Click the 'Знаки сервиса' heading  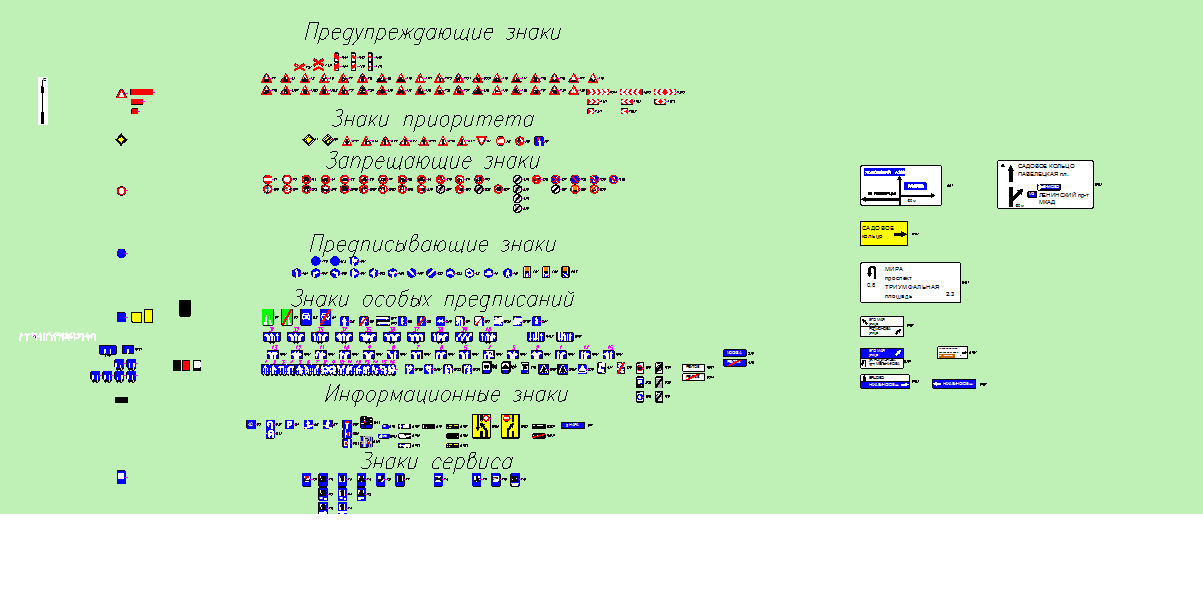point(436,462)
